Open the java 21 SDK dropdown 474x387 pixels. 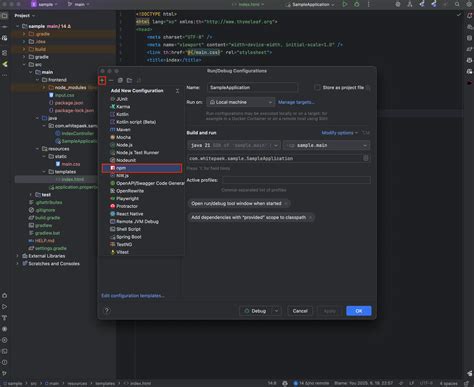234,145
